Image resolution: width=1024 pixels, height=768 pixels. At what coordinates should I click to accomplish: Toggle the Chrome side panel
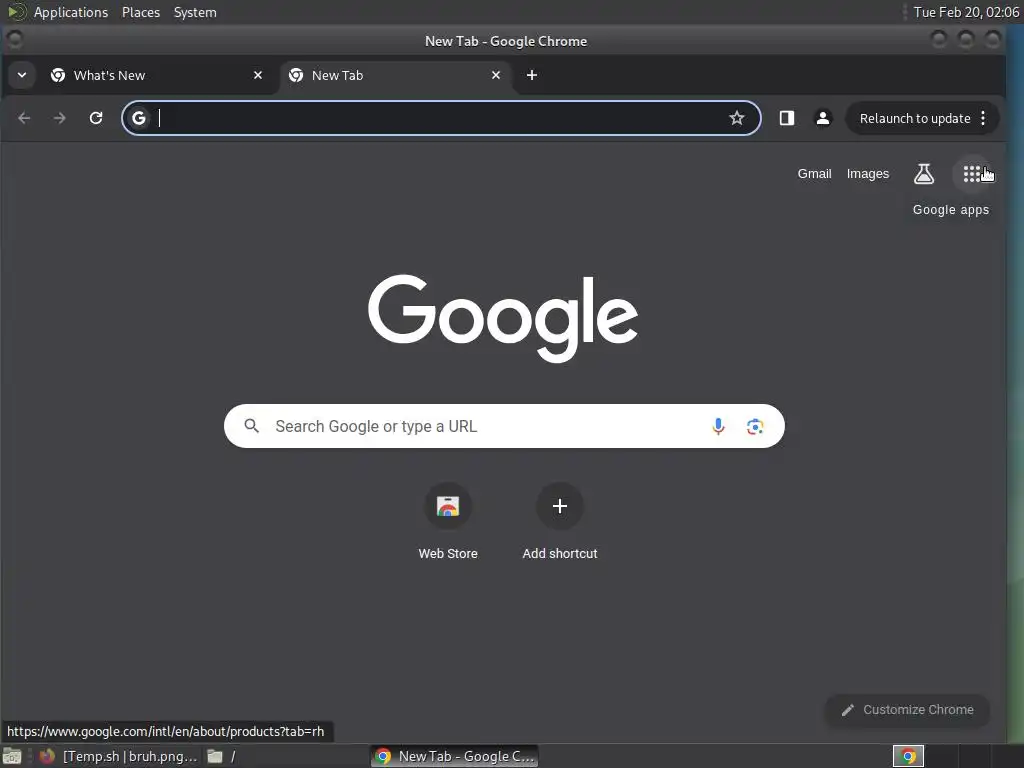pos(786,118)
